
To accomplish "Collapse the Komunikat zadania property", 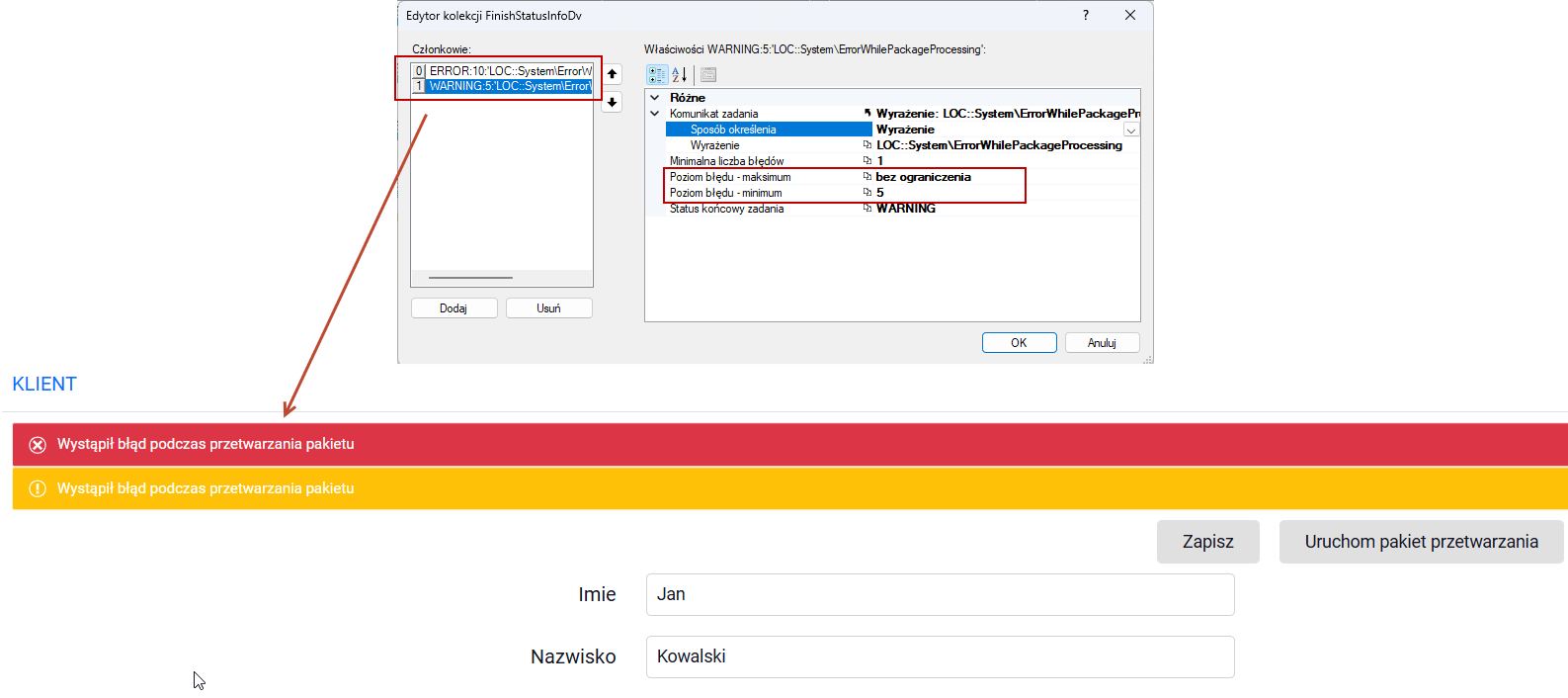I will pos(654,114).
